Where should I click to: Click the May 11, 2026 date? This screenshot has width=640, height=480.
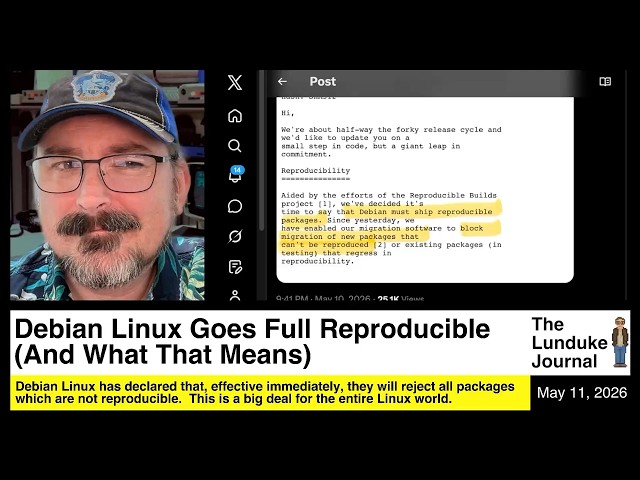[x=582, y=393]
